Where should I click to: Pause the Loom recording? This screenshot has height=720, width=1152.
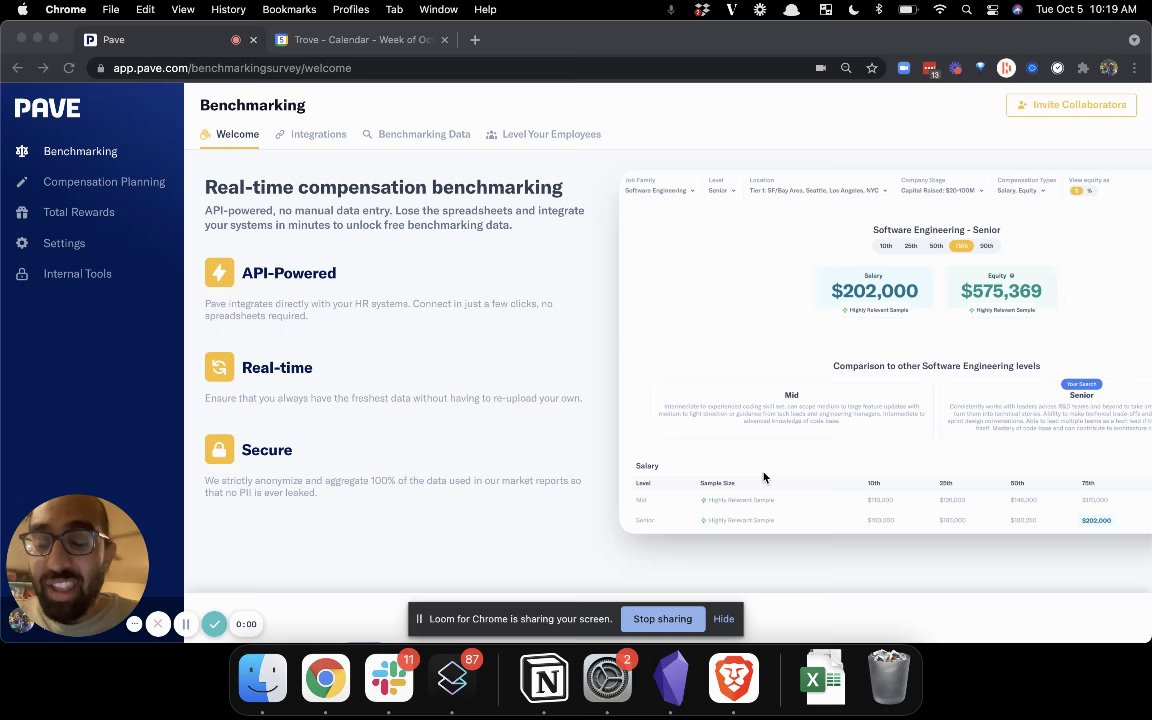[x=186, y=624]
